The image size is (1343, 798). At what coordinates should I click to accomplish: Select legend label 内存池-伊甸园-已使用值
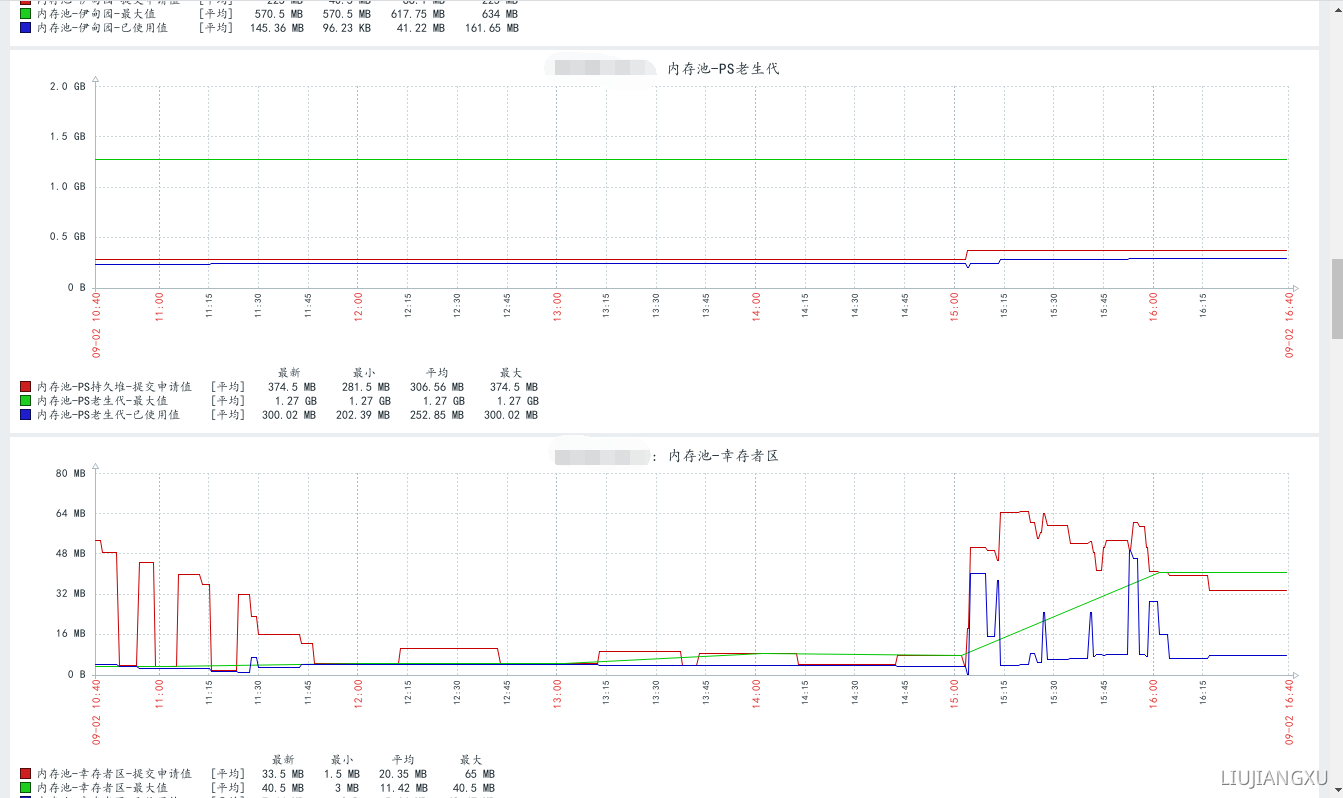click(x=102, y=28)
